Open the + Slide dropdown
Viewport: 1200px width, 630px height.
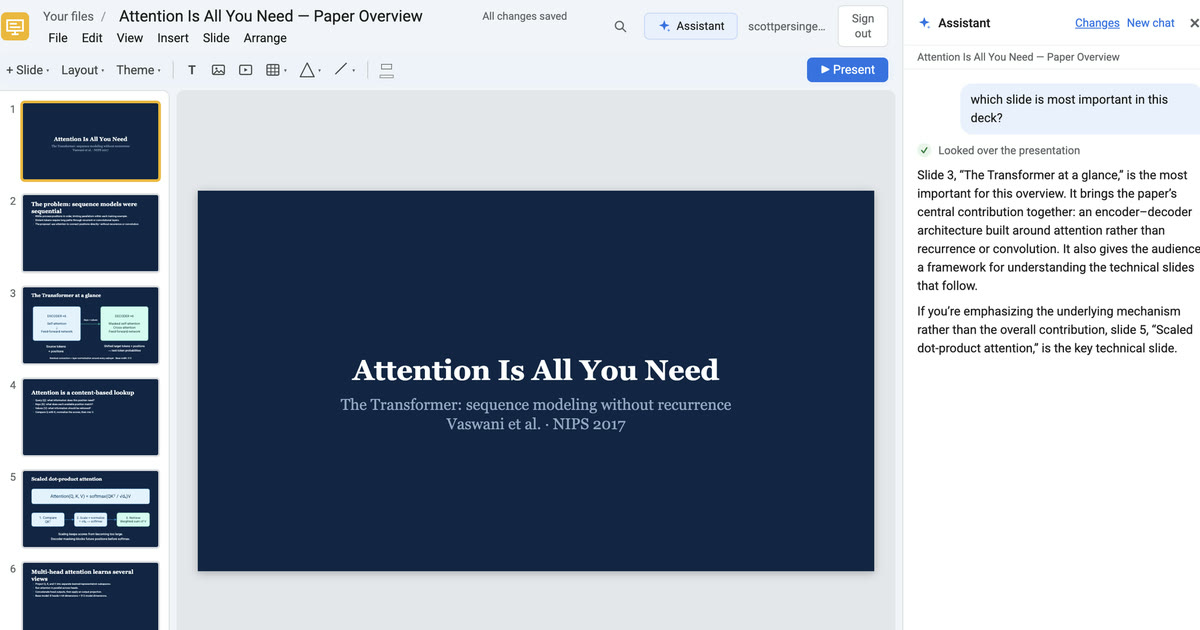[x=27, y=70]
